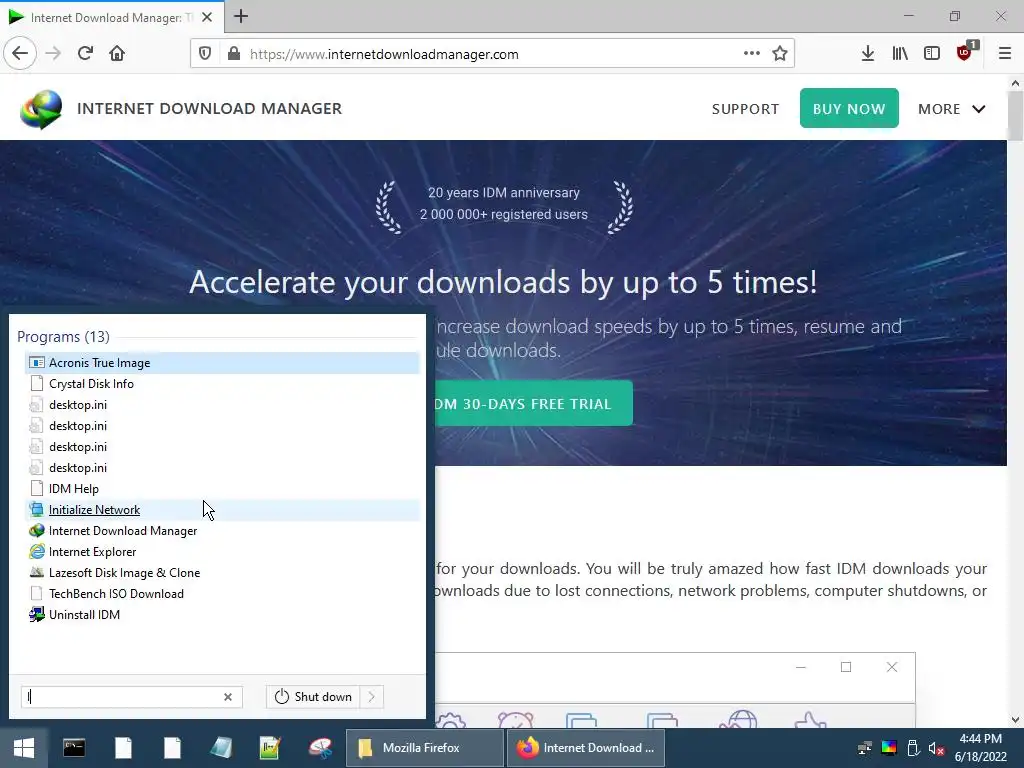Click the network tray icon
This screenshot has height=768, width=1024.
pyautogui.click(x=865, y=748)
